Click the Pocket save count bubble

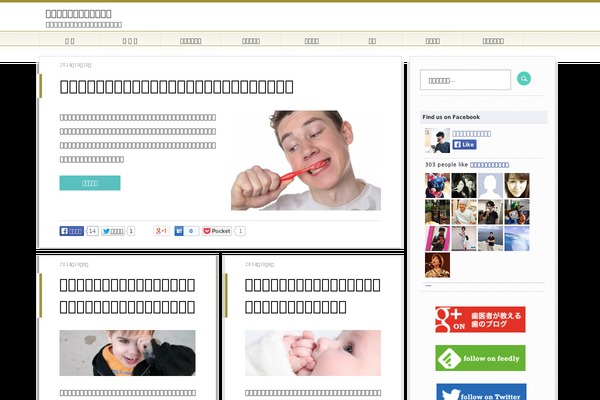(x=240, y=231)
